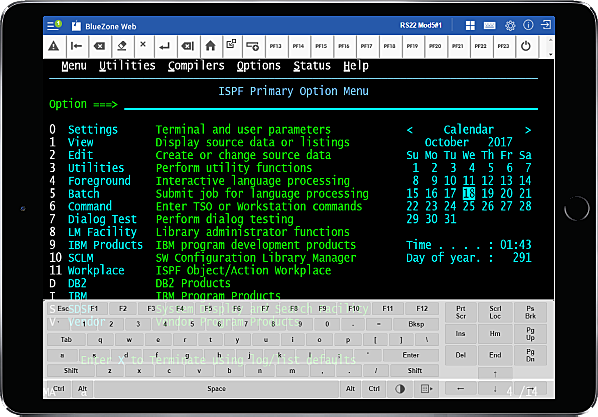Select the SCLM option
The image size is (598, 417).
coord(80,258)
